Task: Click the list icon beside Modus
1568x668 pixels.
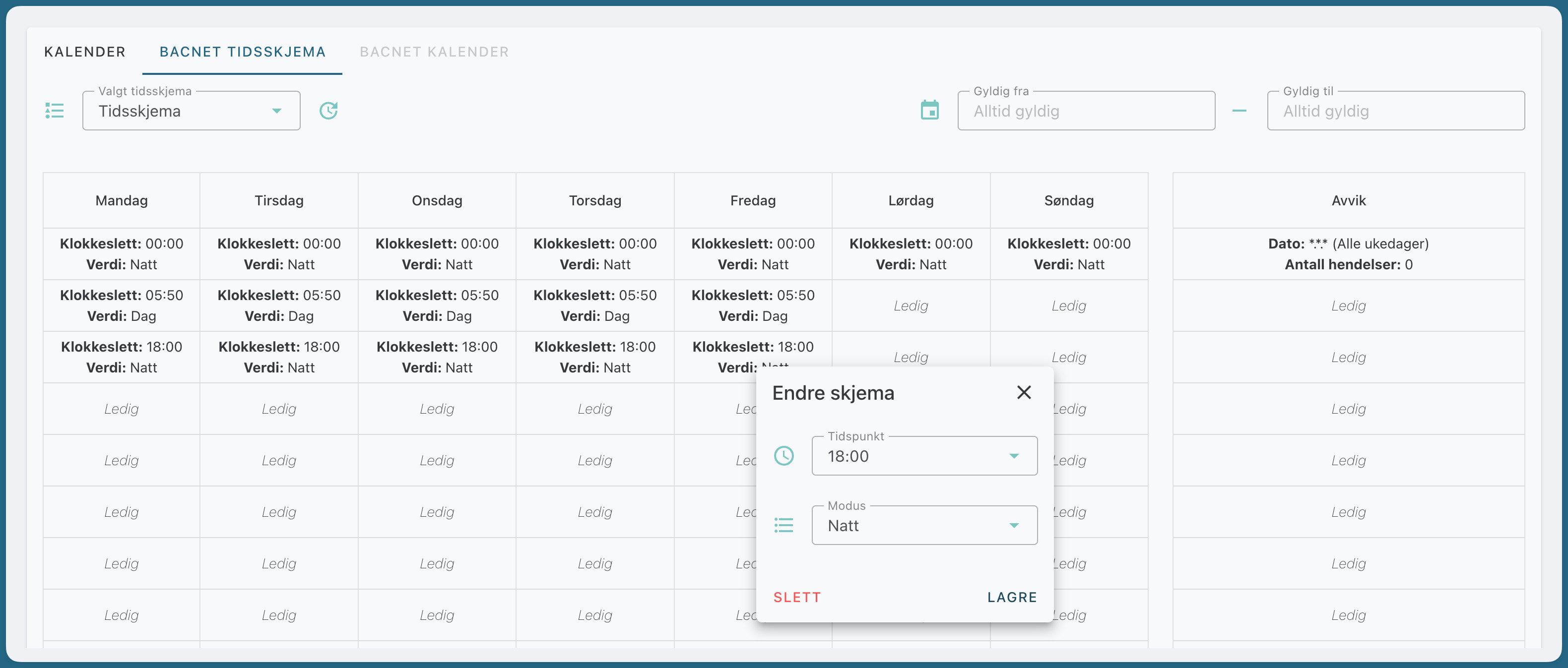Action: pos(784,525)
